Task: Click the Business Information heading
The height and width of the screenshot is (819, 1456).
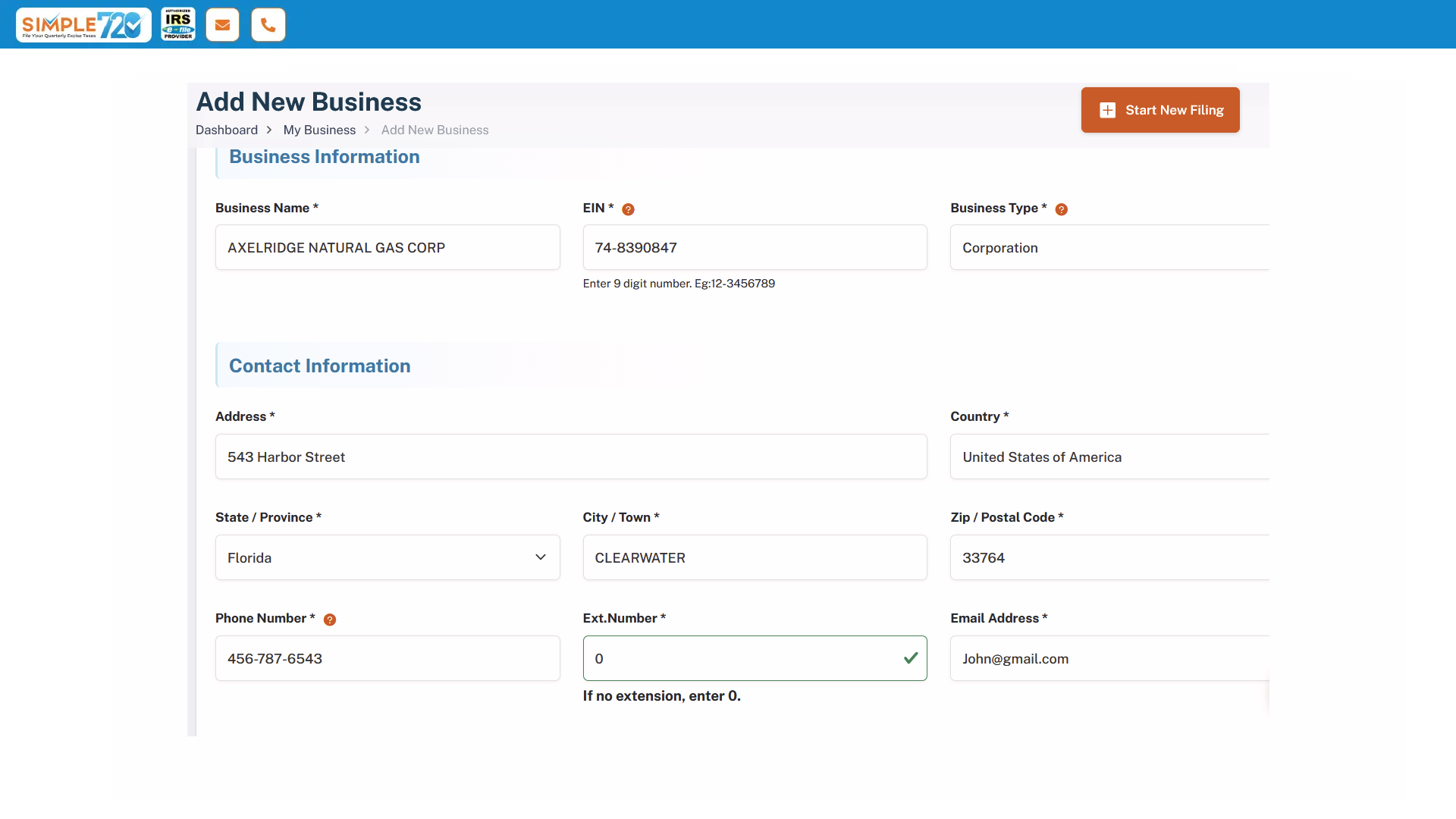Action: [x=325, y=156]
